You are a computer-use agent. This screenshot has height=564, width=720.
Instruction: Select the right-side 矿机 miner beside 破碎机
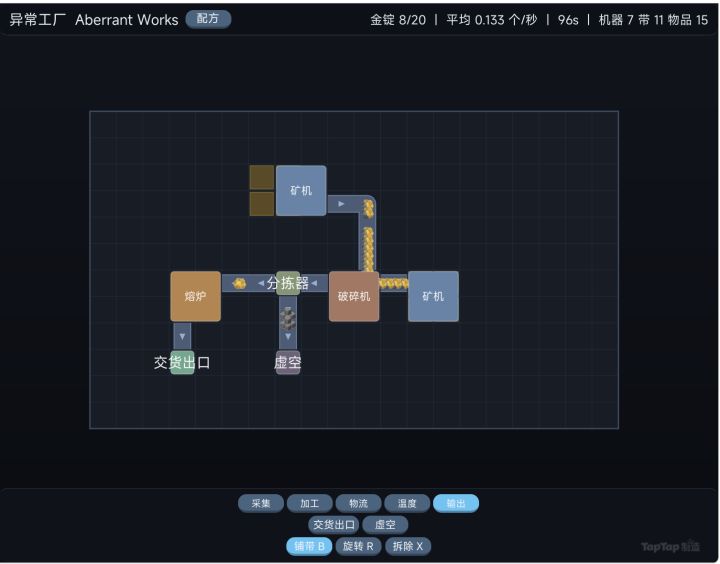click(433, 296)
